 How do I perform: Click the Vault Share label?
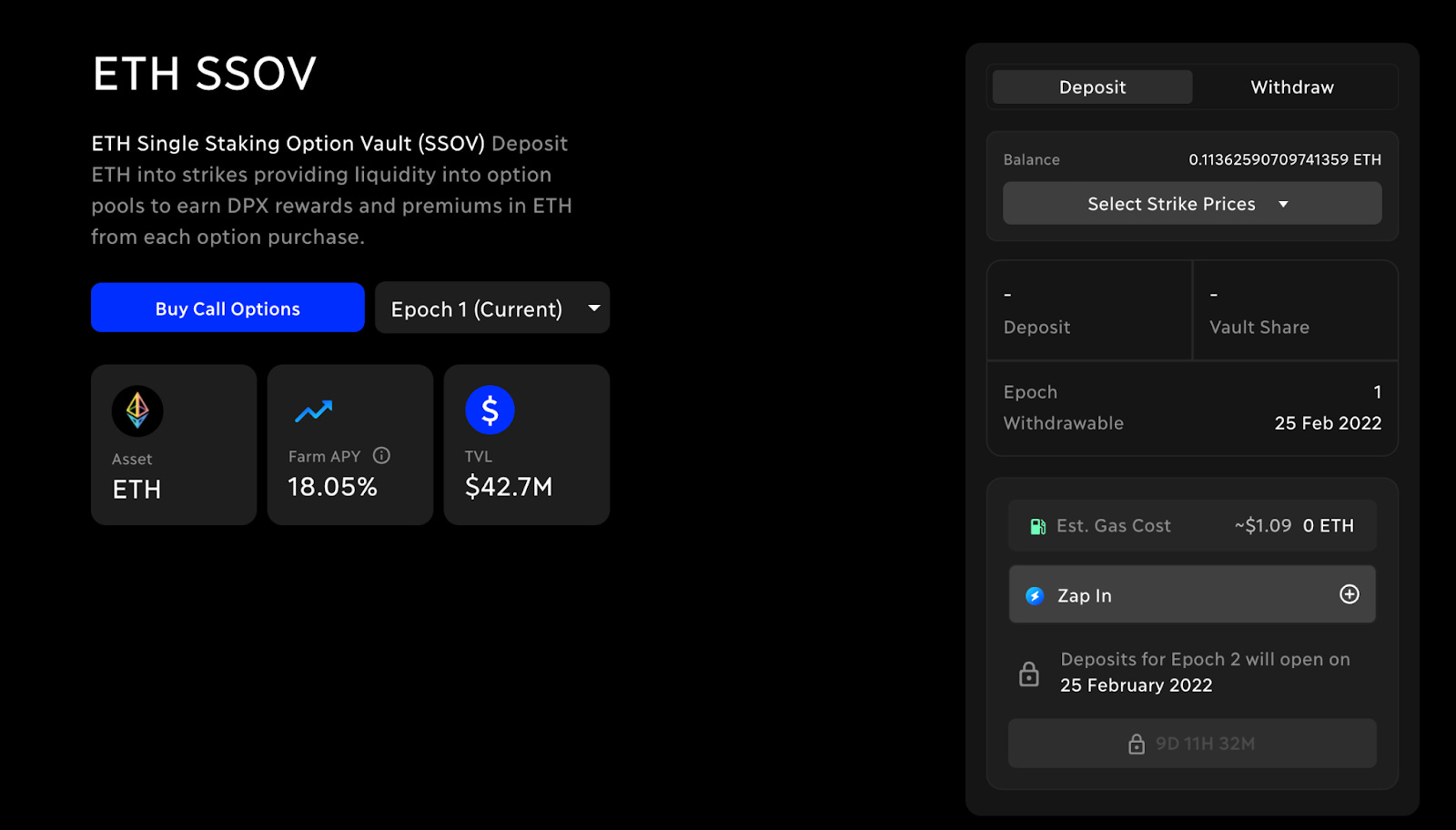pos(1259,328)
